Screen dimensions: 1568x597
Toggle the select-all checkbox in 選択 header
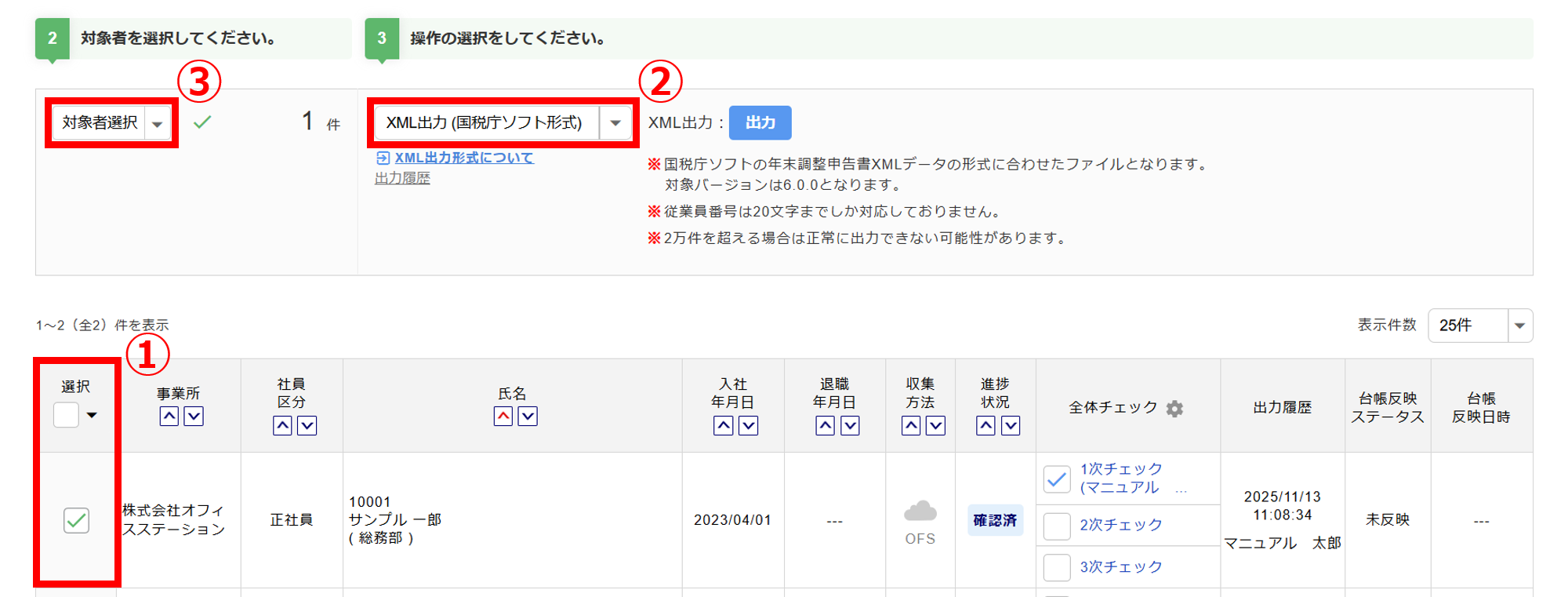(x=66, y=415)
